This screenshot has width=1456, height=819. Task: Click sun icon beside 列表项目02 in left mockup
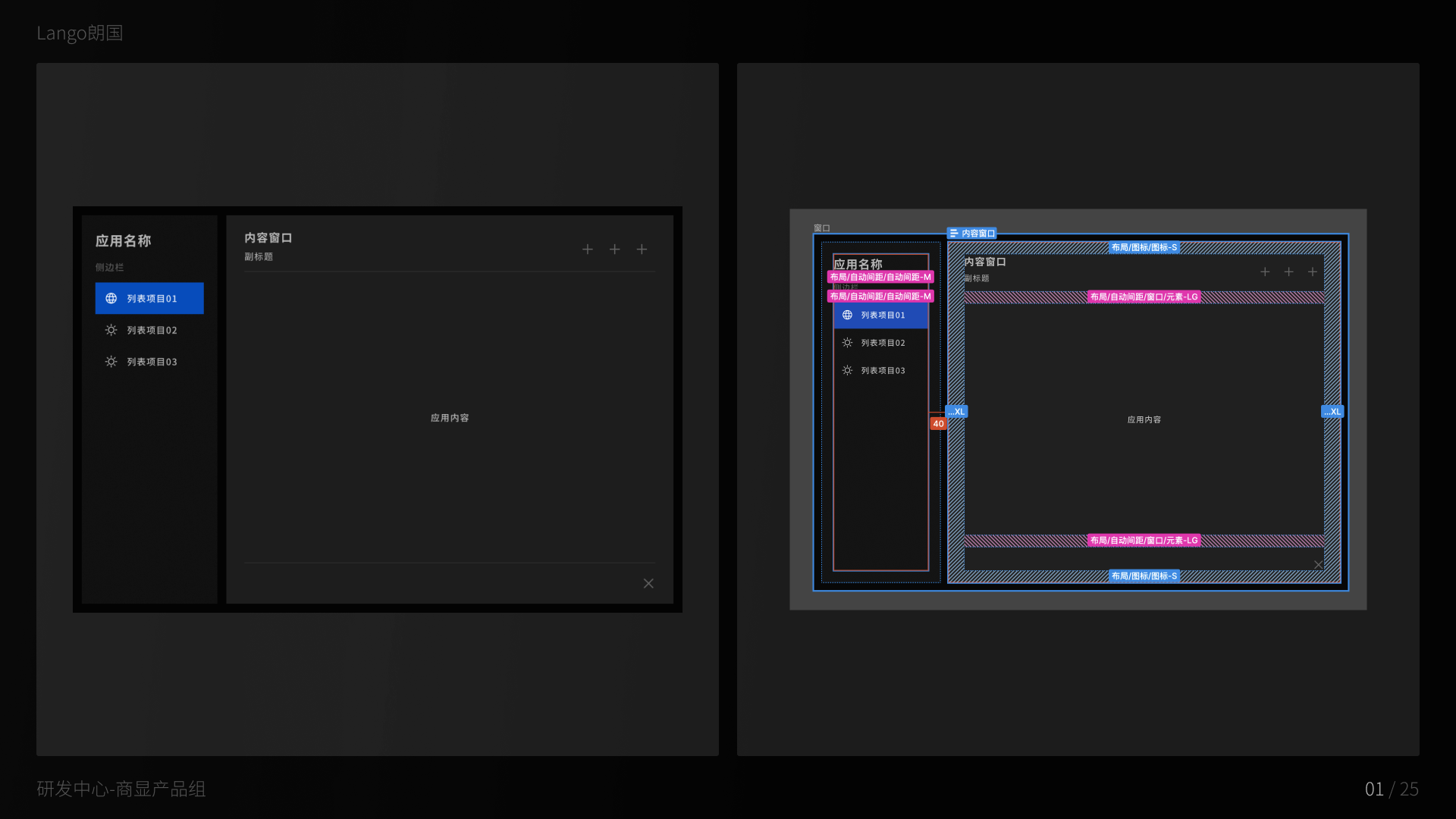(111, 330)
